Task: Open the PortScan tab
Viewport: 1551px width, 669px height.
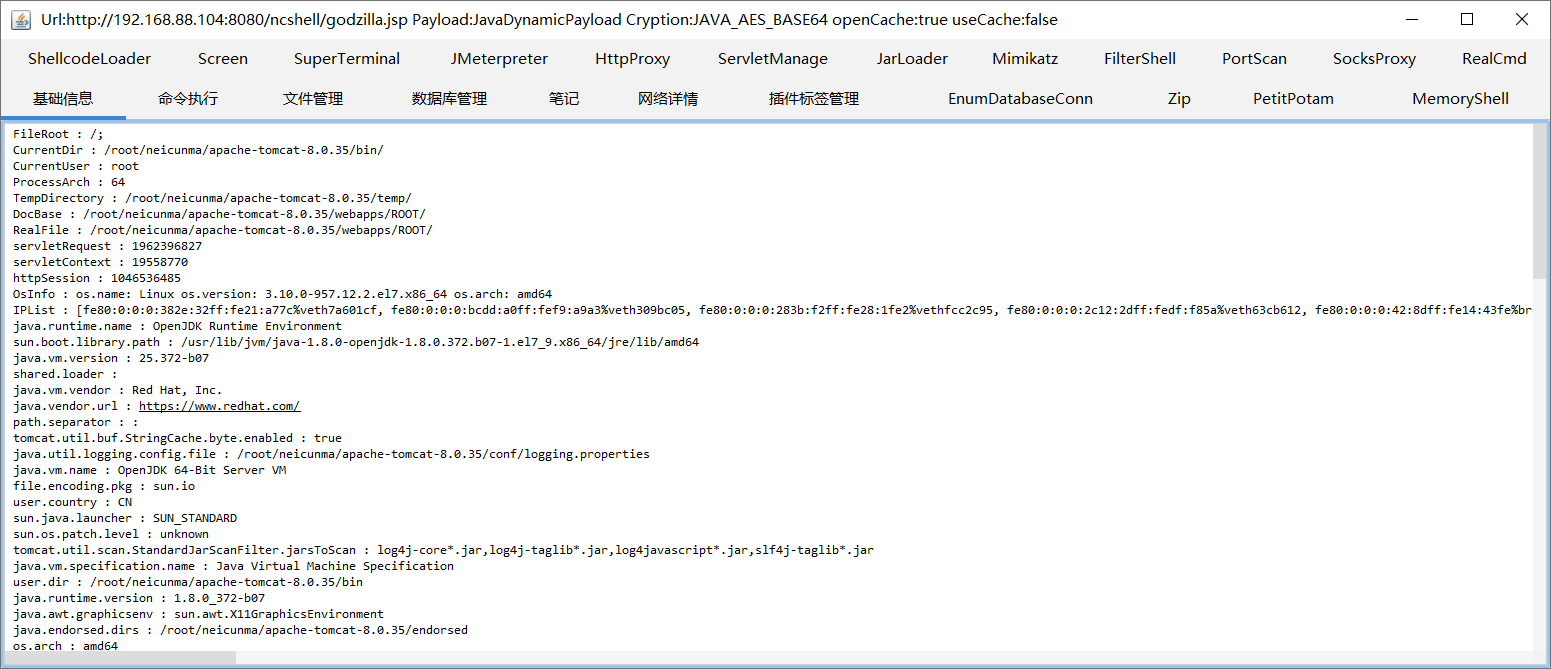Action: tap(1254, 59)
